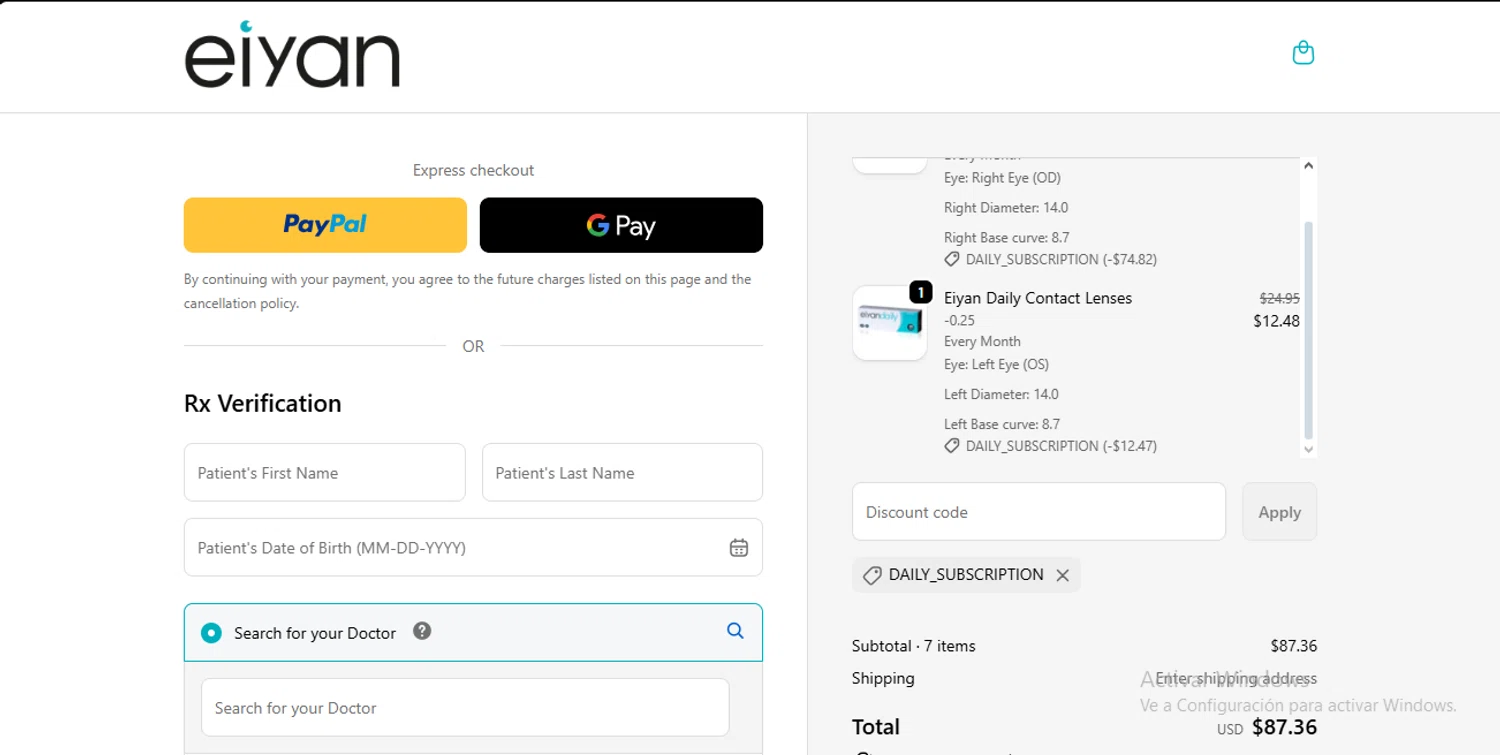
Task: Focus the Patient's Date of Birth field
Action: click(473, 547)
